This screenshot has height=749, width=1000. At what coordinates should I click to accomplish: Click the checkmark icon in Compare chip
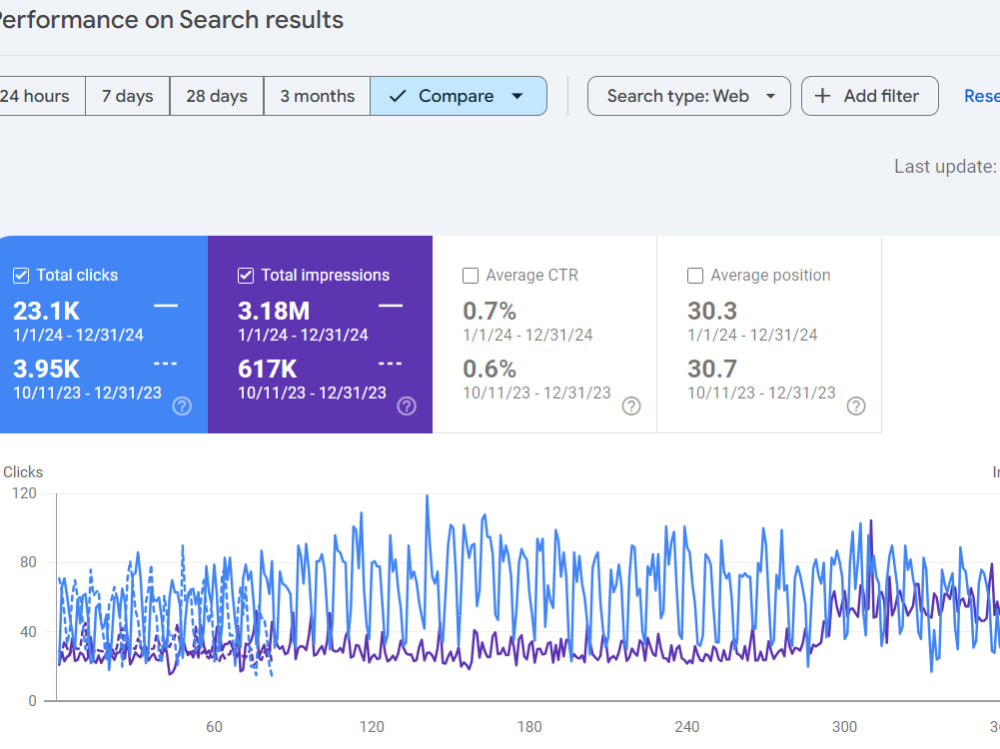(397, 96)
